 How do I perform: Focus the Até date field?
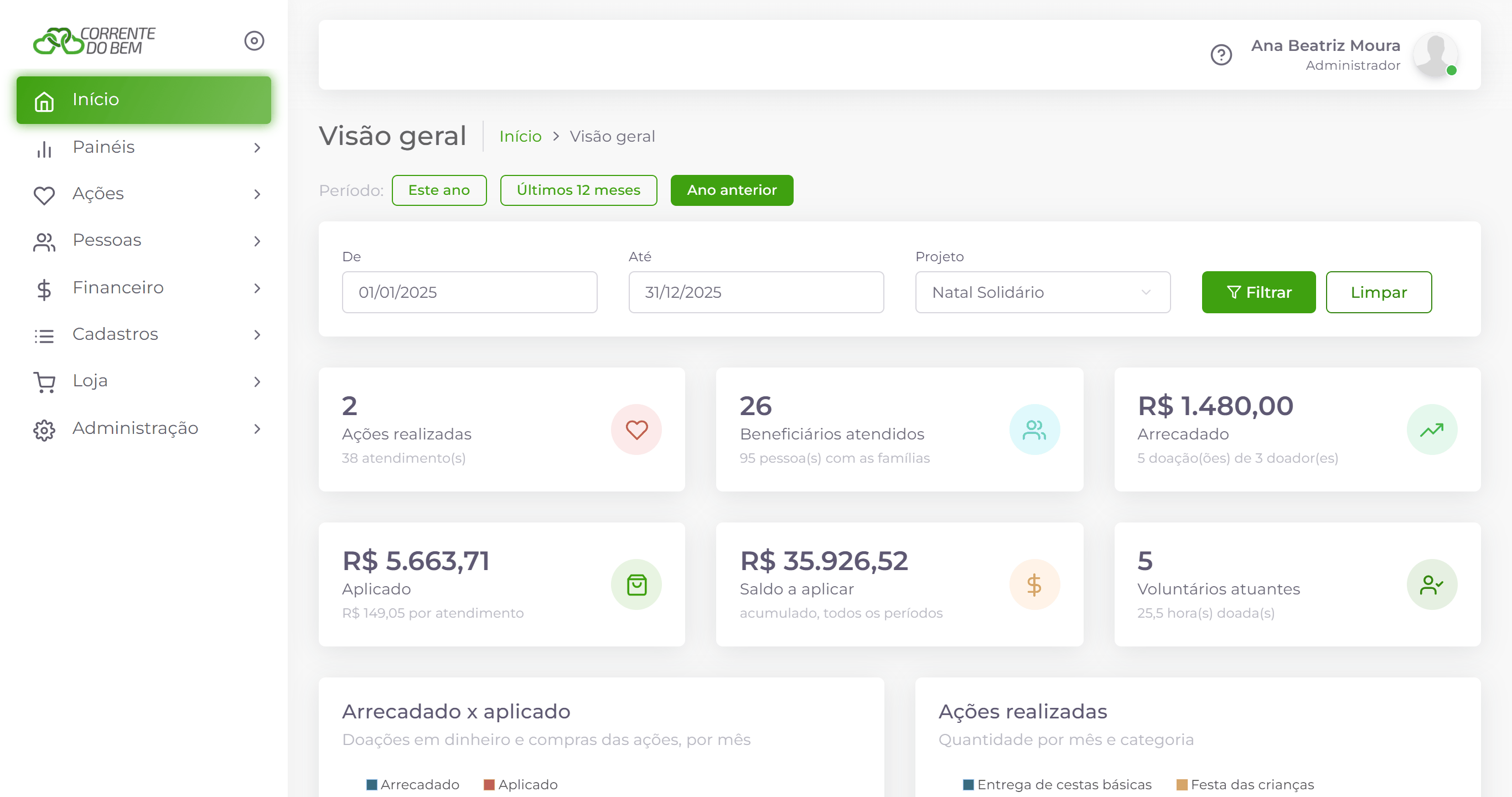(x=756, y=292)
